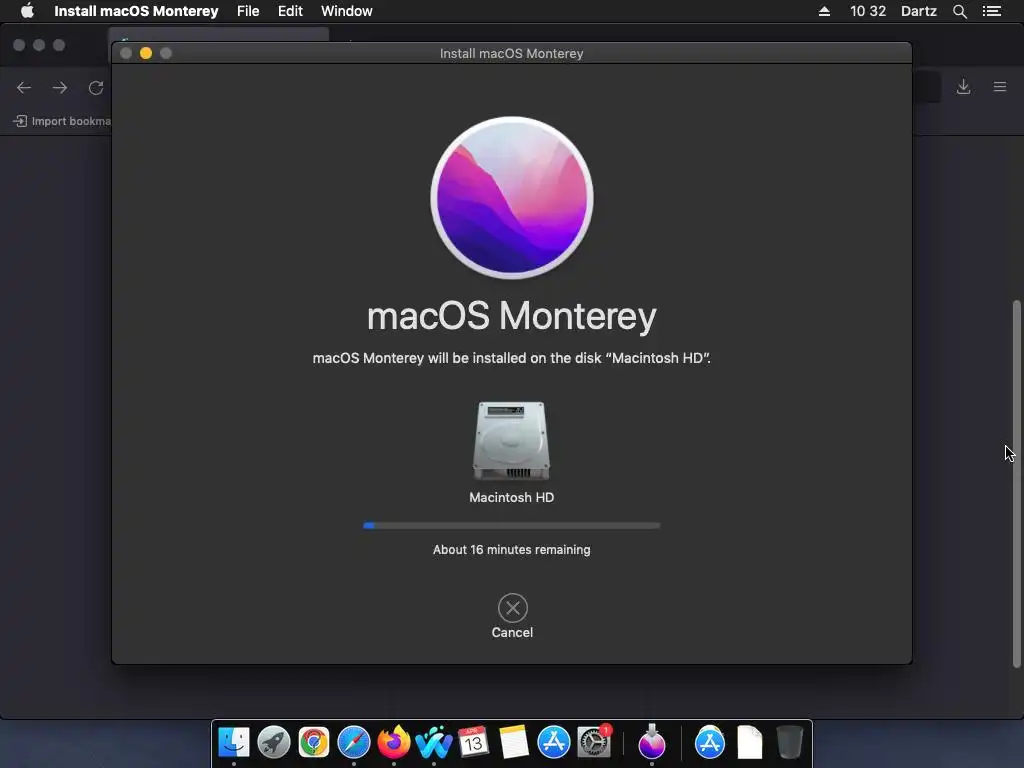Viewport: 1024px width, 768px height.
Task: Launch Google Chrome from the Dock
Action: 313,743
